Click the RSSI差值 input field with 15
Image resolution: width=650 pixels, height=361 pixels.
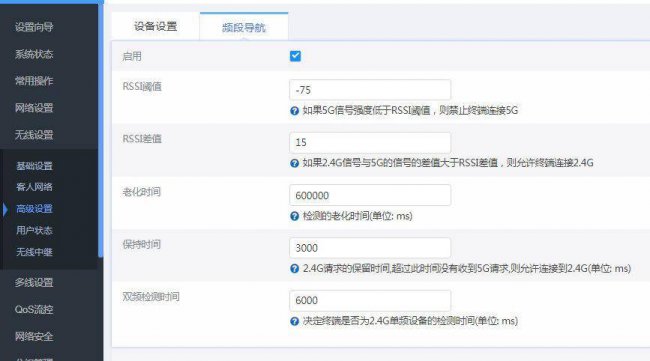point(370,143)
